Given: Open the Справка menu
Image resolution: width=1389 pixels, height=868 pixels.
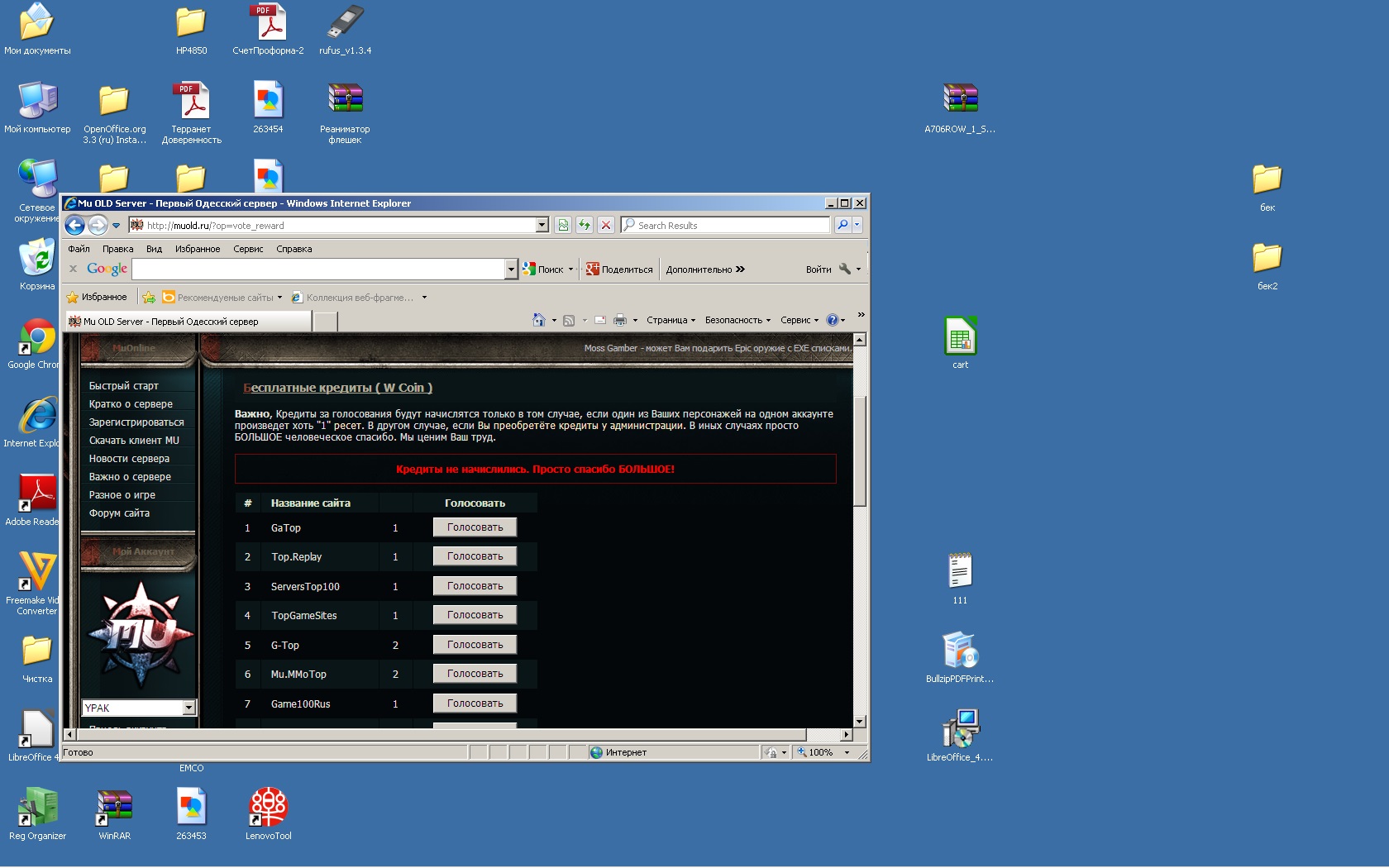Looking at the screenshot, I should [294, 249].
